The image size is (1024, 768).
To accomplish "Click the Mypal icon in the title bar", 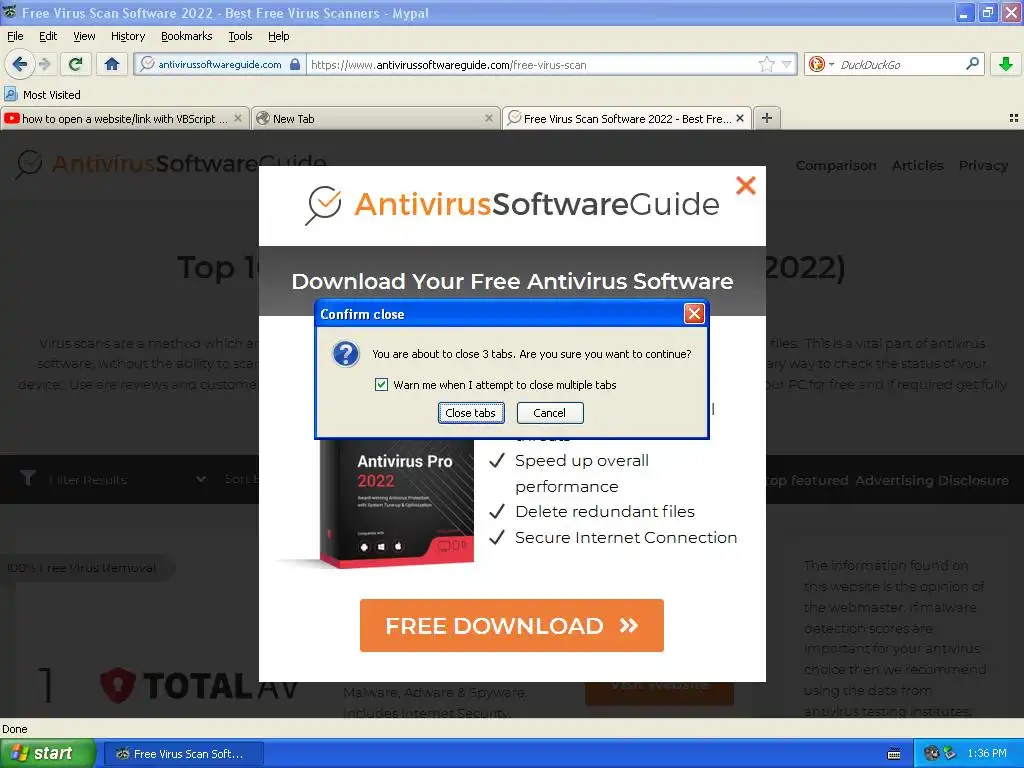I will coord(9,12).
